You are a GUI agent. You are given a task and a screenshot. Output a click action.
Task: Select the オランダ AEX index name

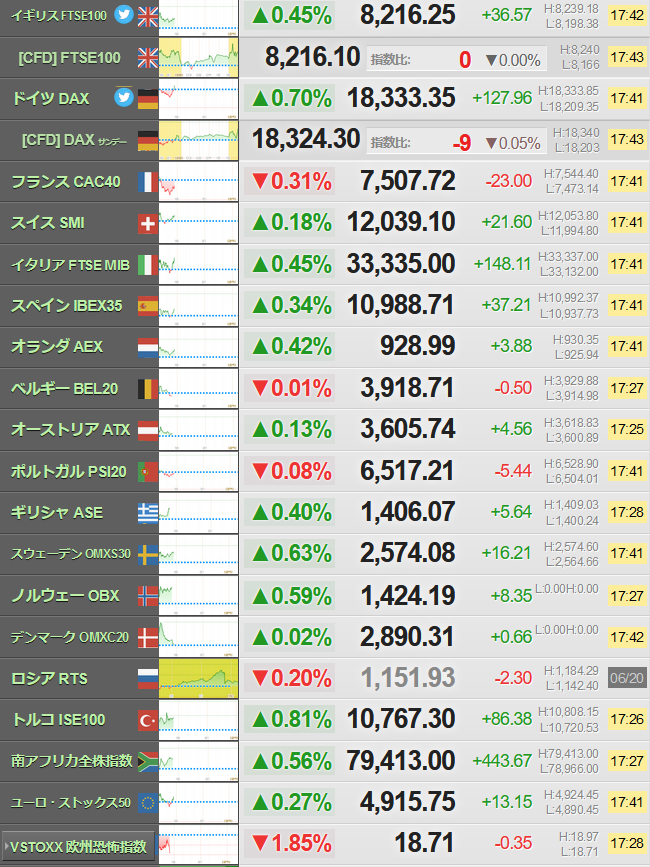[57, 347]
